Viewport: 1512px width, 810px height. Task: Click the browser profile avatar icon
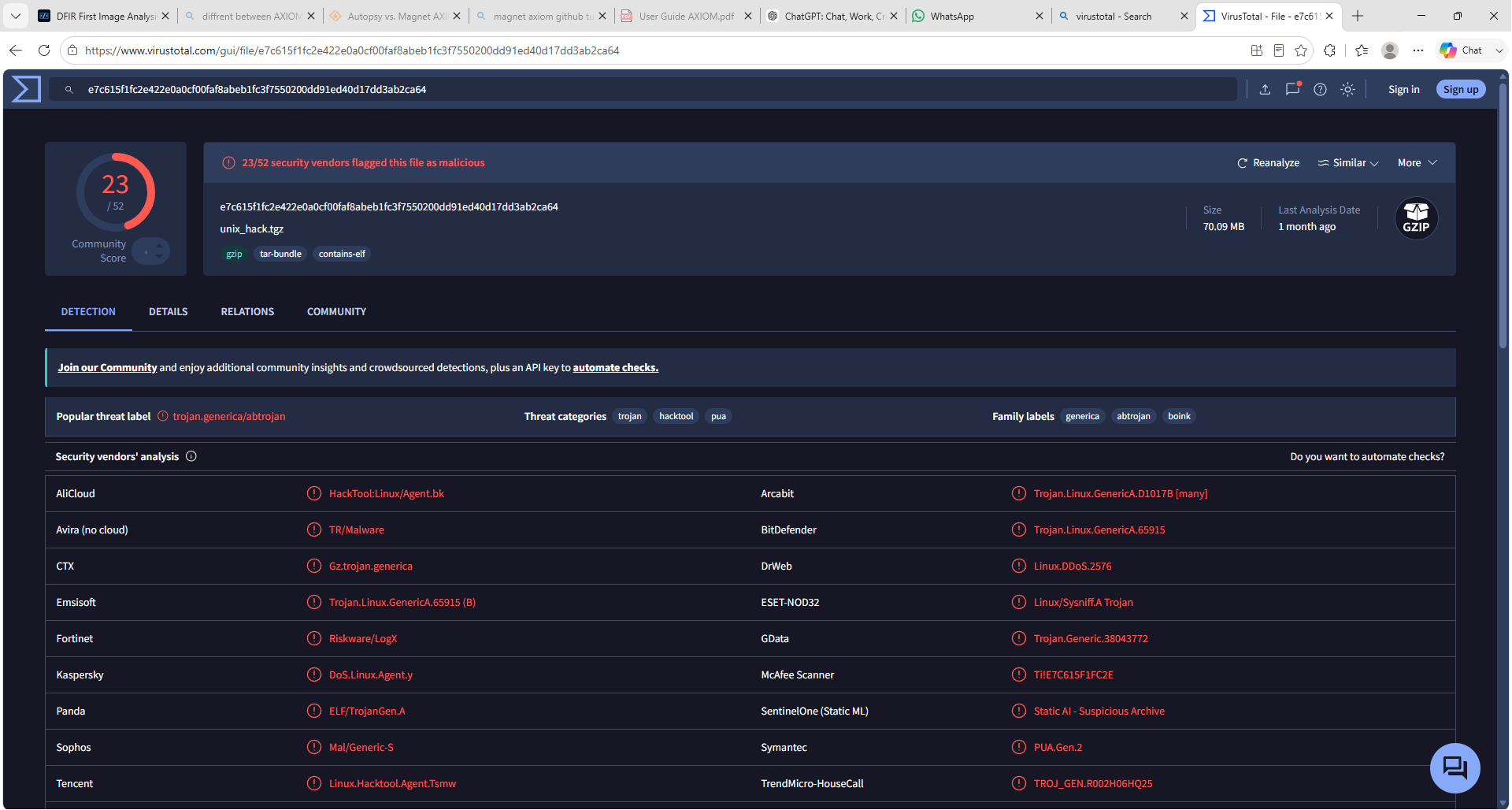point(1390,50)
